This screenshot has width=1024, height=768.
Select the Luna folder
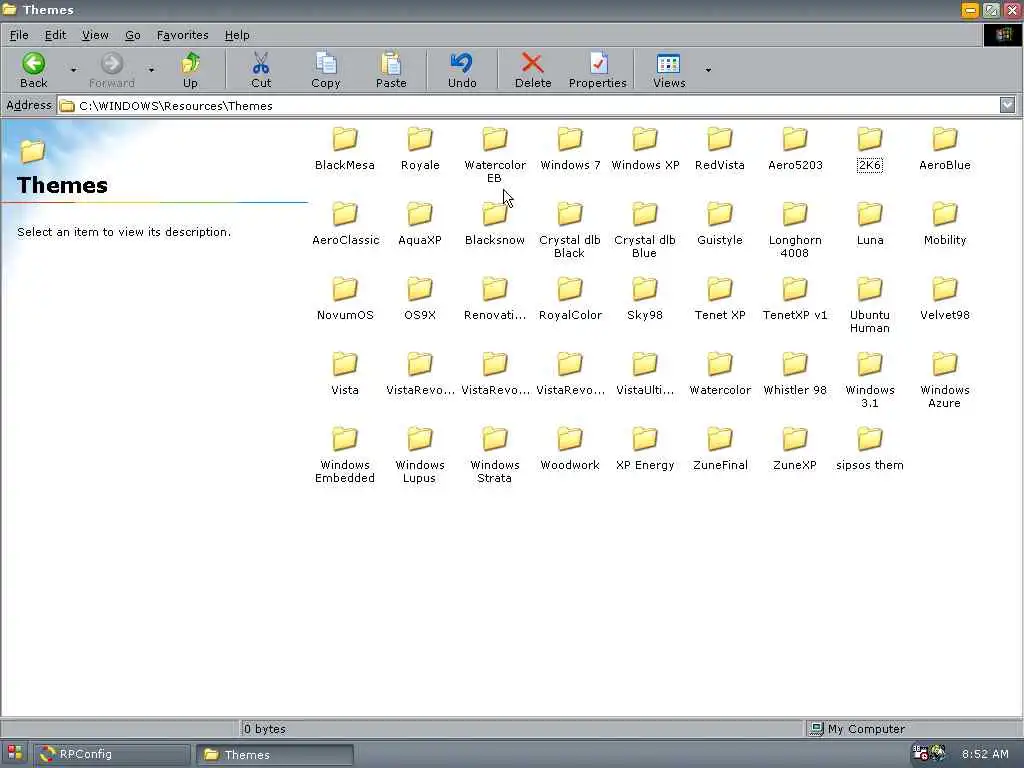(x=870, y=224)
